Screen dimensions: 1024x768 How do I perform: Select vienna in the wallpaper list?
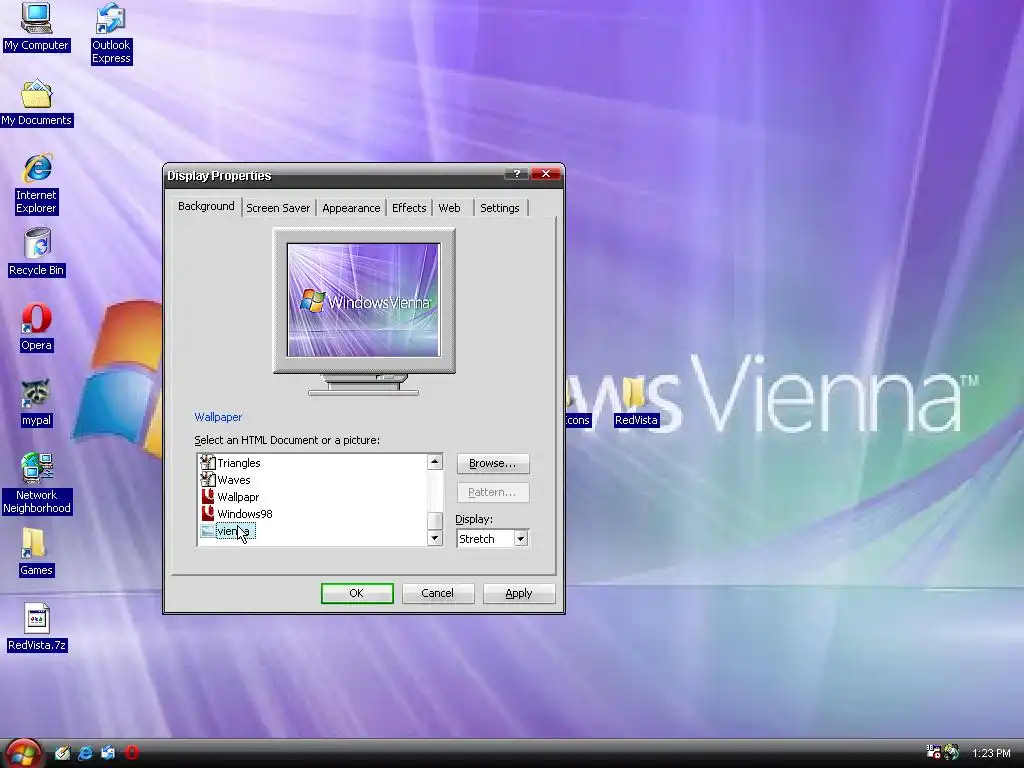pos(235,531)
